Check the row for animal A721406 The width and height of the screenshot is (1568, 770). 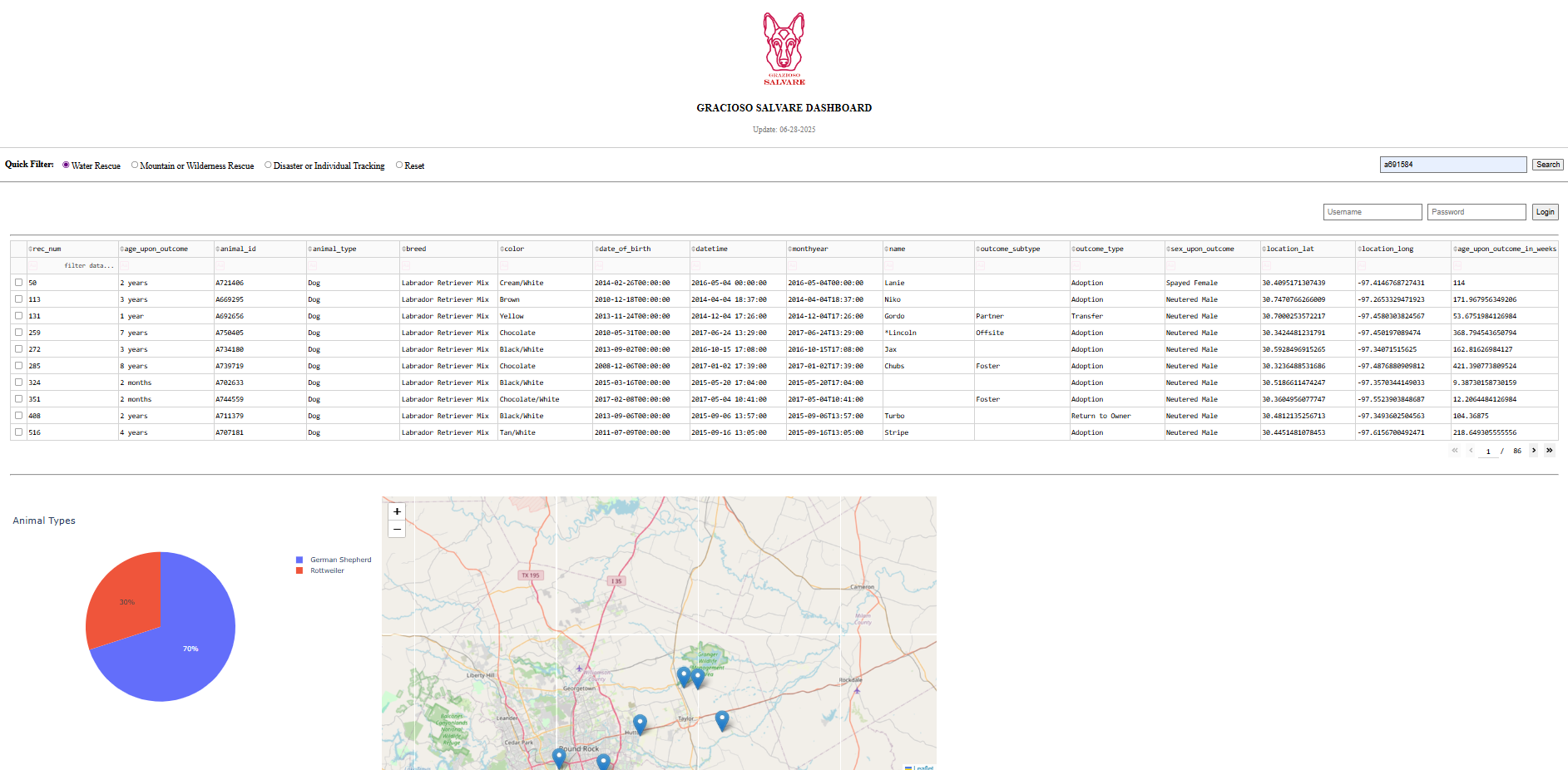point(18,283)
